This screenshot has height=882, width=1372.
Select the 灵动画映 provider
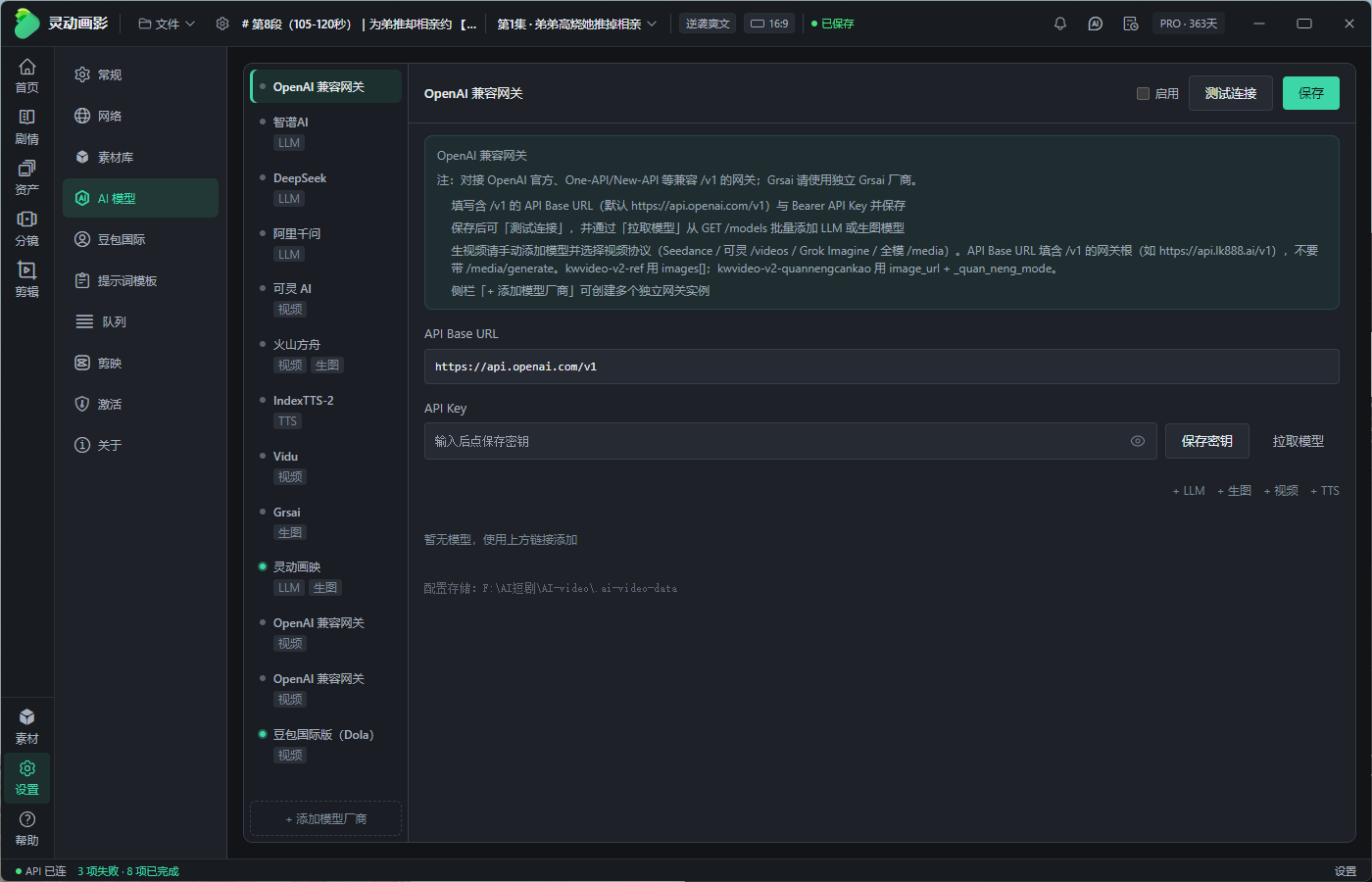tap(326, 577)
